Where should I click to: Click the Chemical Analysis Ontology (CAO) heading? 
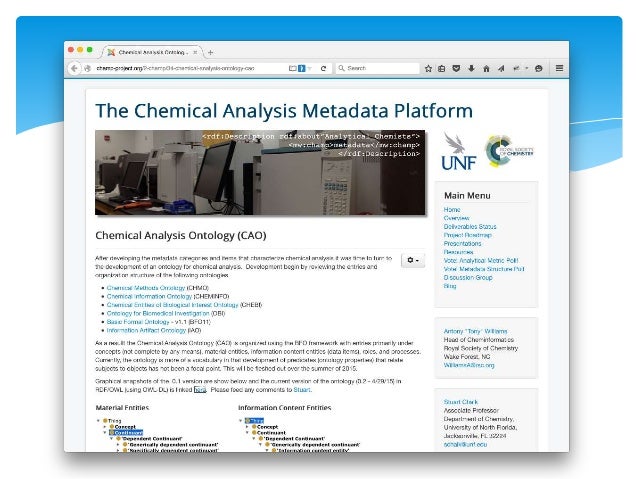pos(181,236)
